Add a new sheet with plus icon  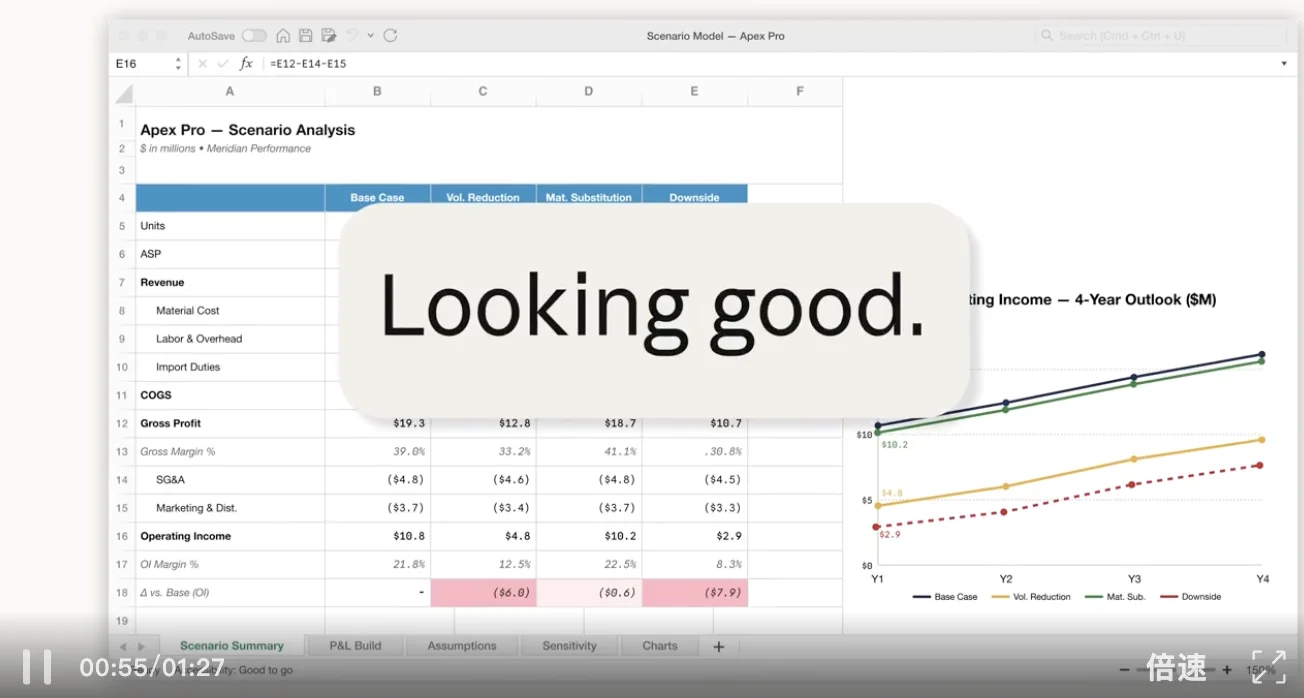tap(718, 647)
